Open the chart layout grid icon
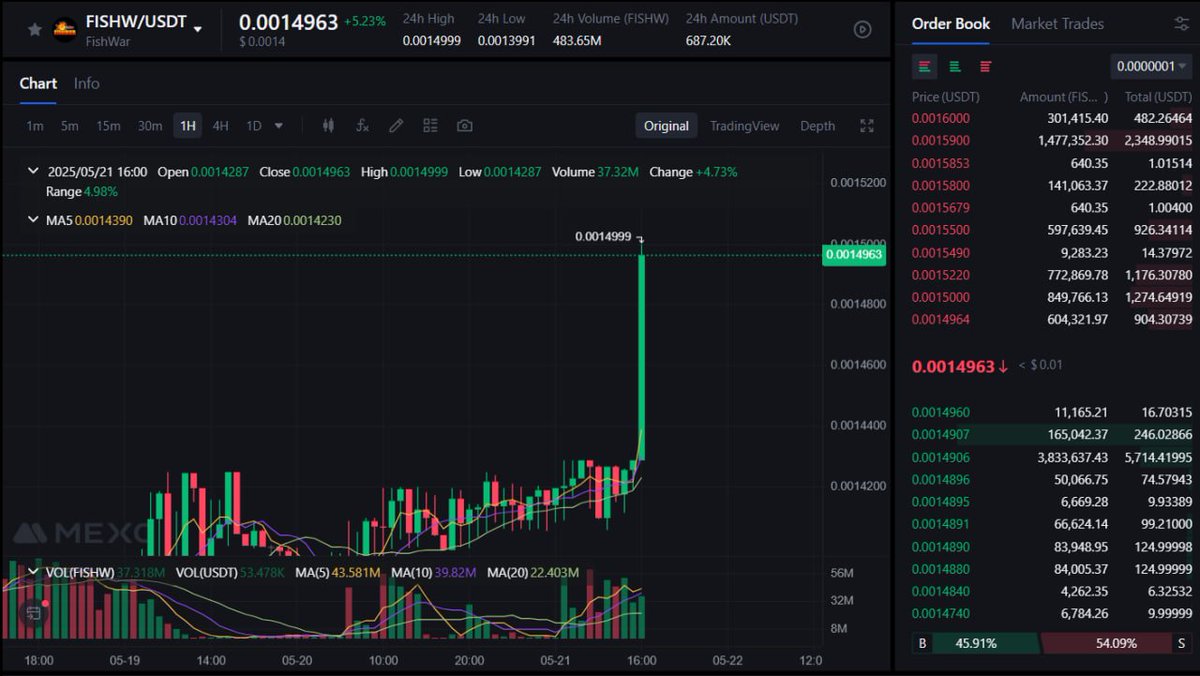Screen dimensions: 1200x676 coord(430,125)
